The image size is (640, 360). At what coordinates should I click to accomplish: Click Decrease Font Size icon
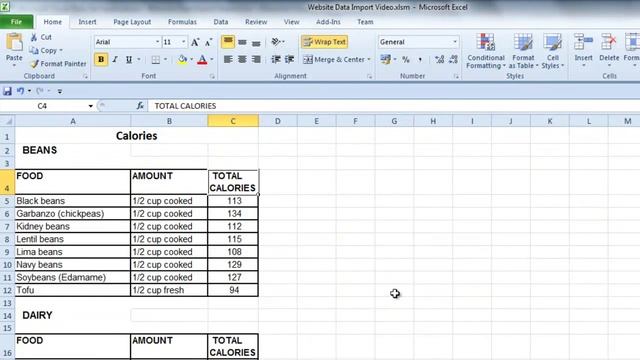[x=209, y=42]
